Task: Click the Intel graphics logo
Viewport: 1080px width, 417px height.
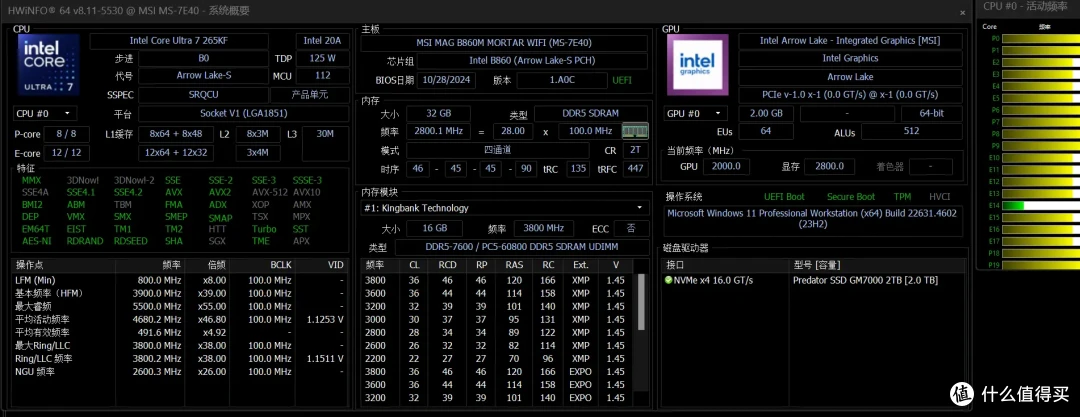Action: tap(698, 63)
